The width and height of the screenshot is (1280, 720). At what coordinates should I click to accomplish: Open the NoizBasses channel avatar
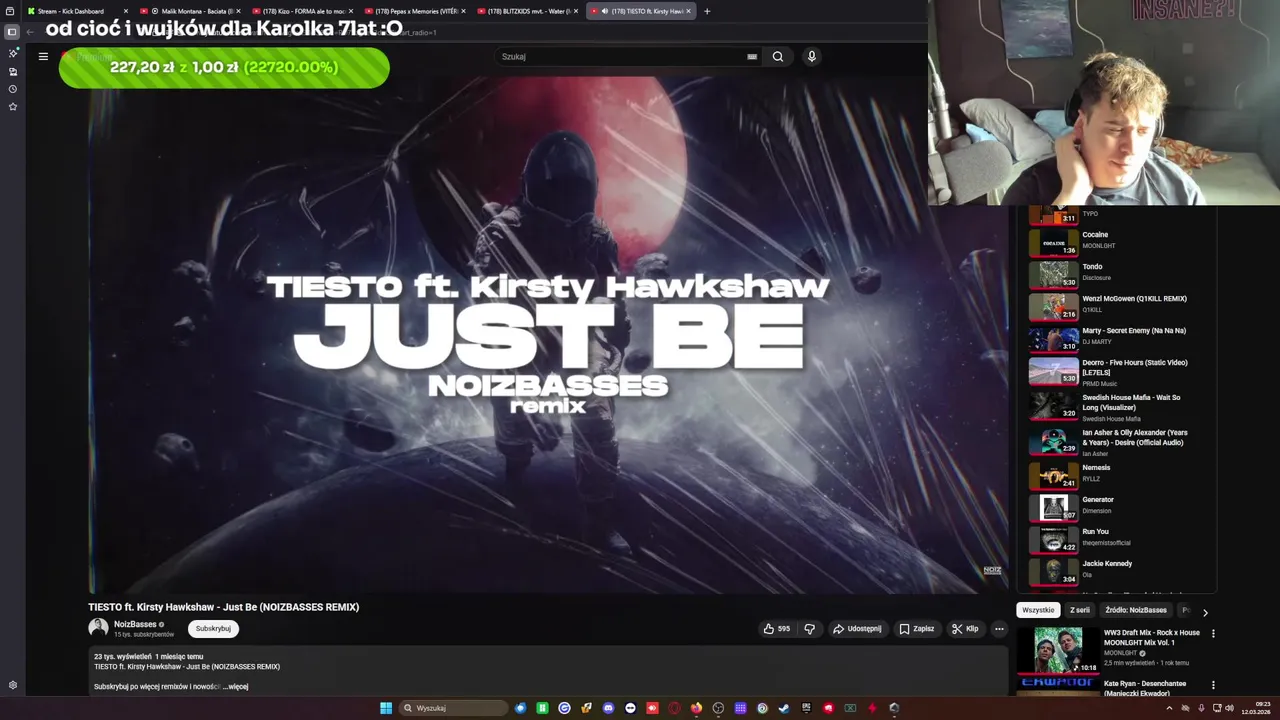pos(98,628)
